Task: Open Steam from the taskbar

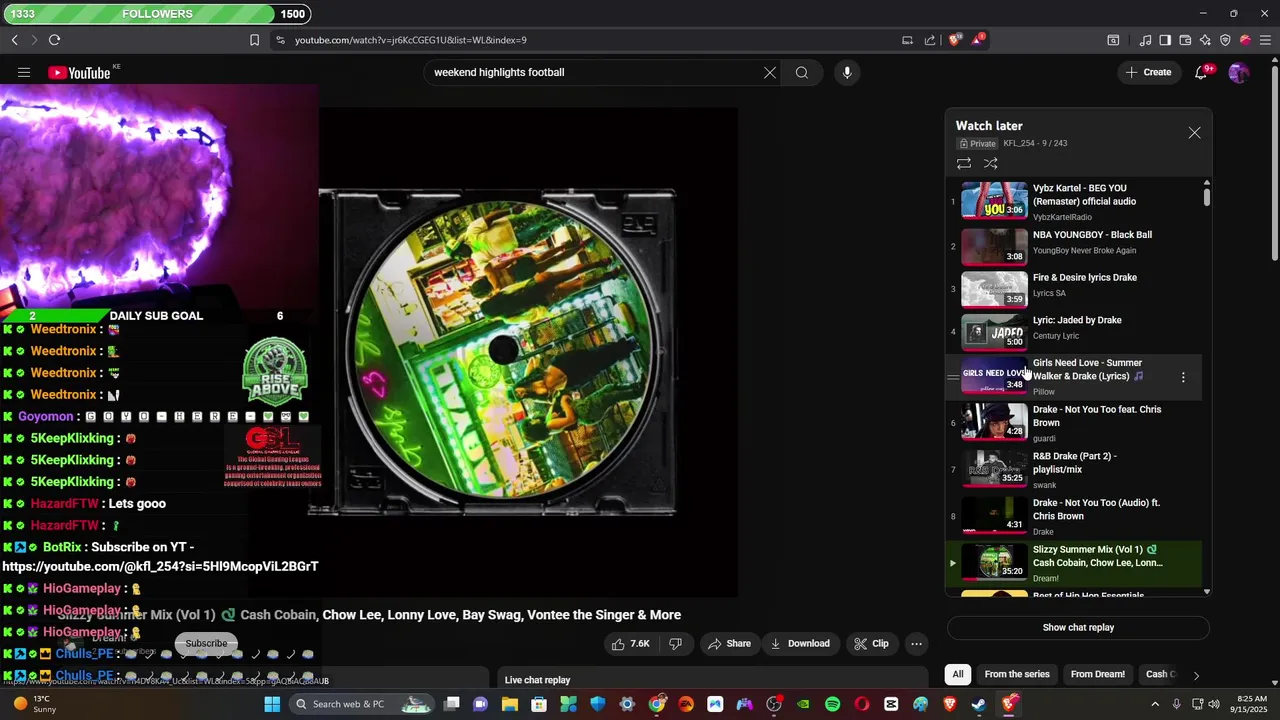Action: 978,704
